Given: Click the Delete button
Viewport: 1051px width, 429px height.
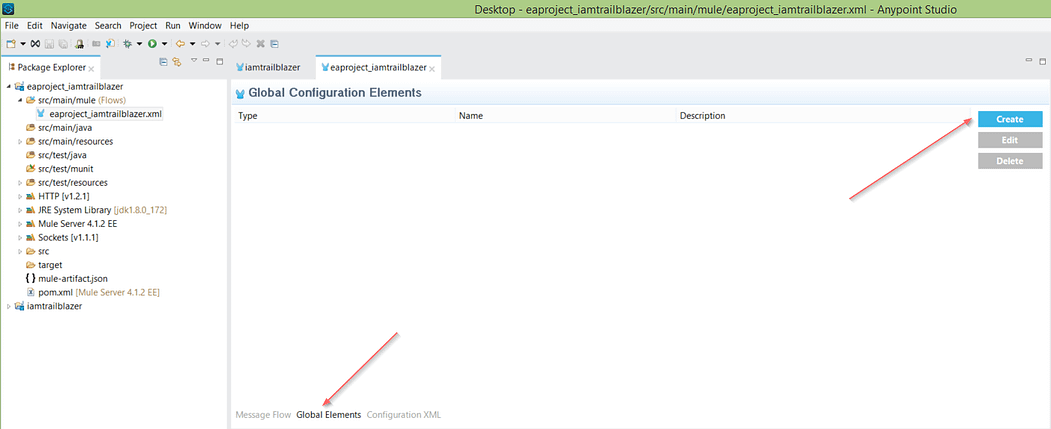Looking at the screenshot, I should tap(1009, 161).
